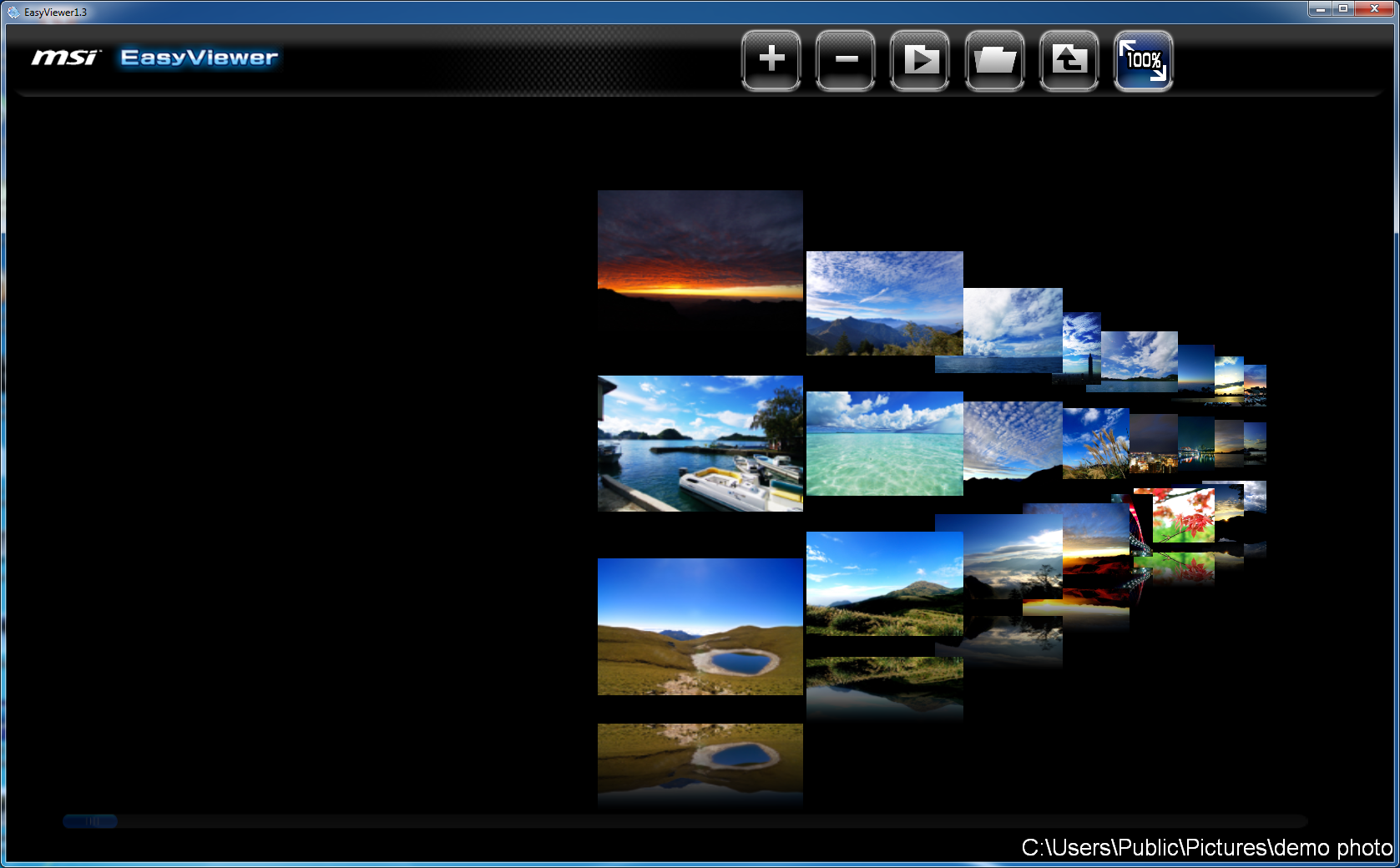1400x868 pixels.
Task: Maximize the EasyViewer window
Action: click(x=1343, y=8)
